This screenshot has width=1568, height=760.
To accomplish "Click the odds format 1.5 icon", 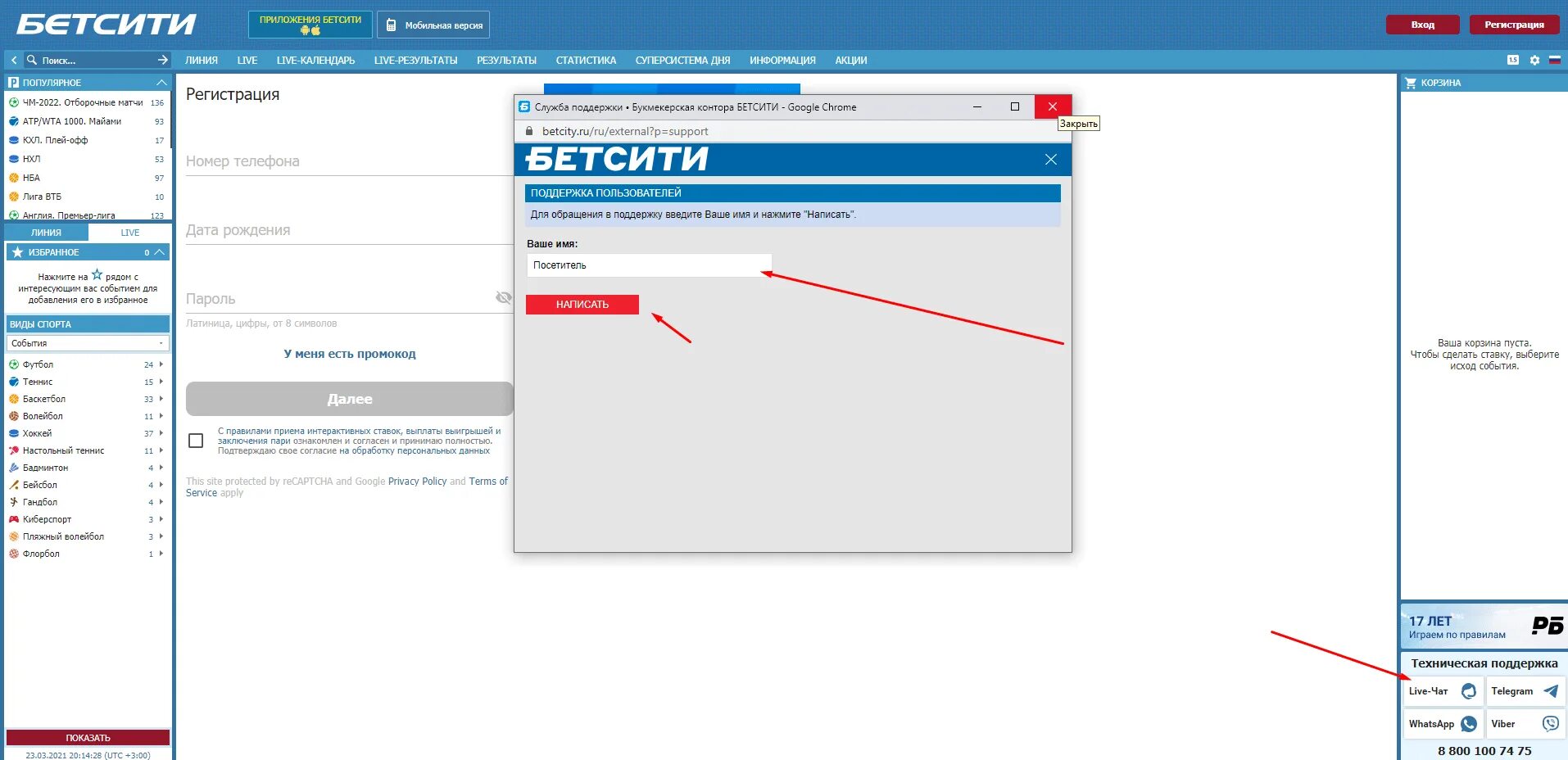I will pos(1513,60).
